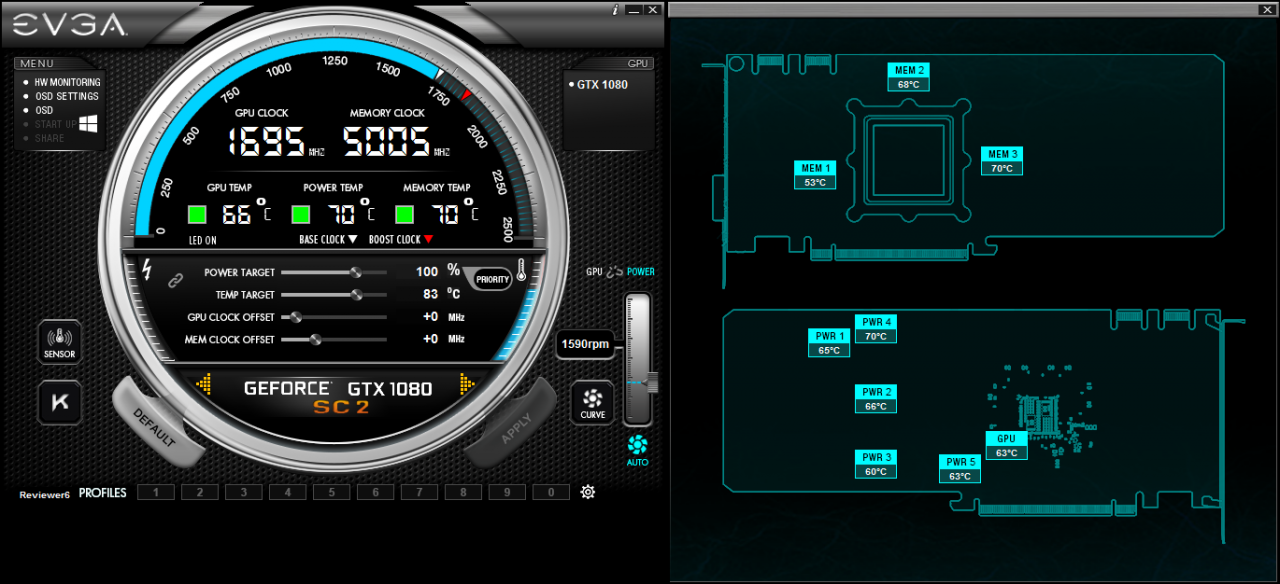
Task: Click the 1590rpm fan speed readout
Action: pyautogui.click(x=586, y=344)
